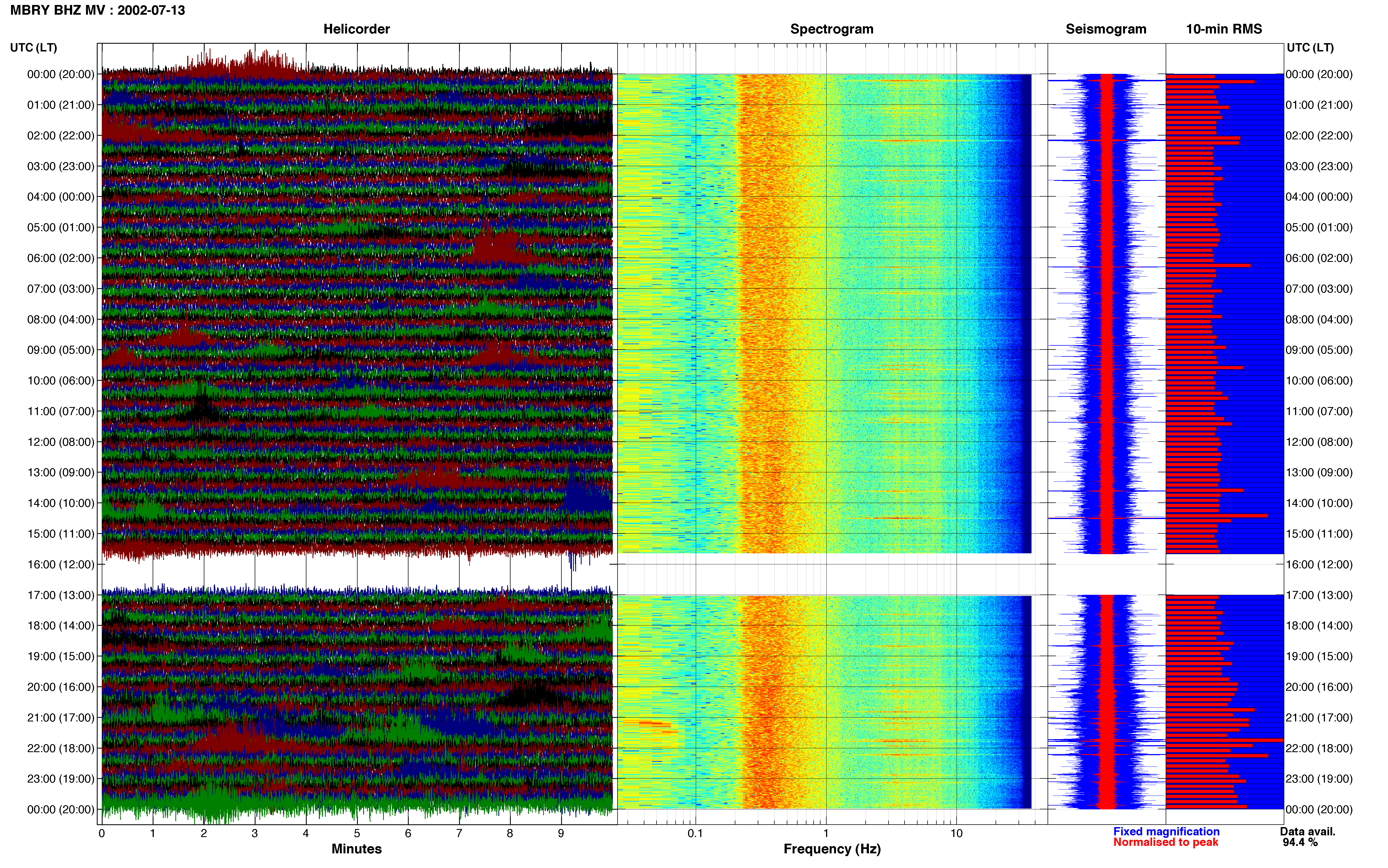Image resolution: width=1388 pixels, height=868 pixels.
Task: Click the left '04:00 (00:00)' time label
Action: (61, 197)
